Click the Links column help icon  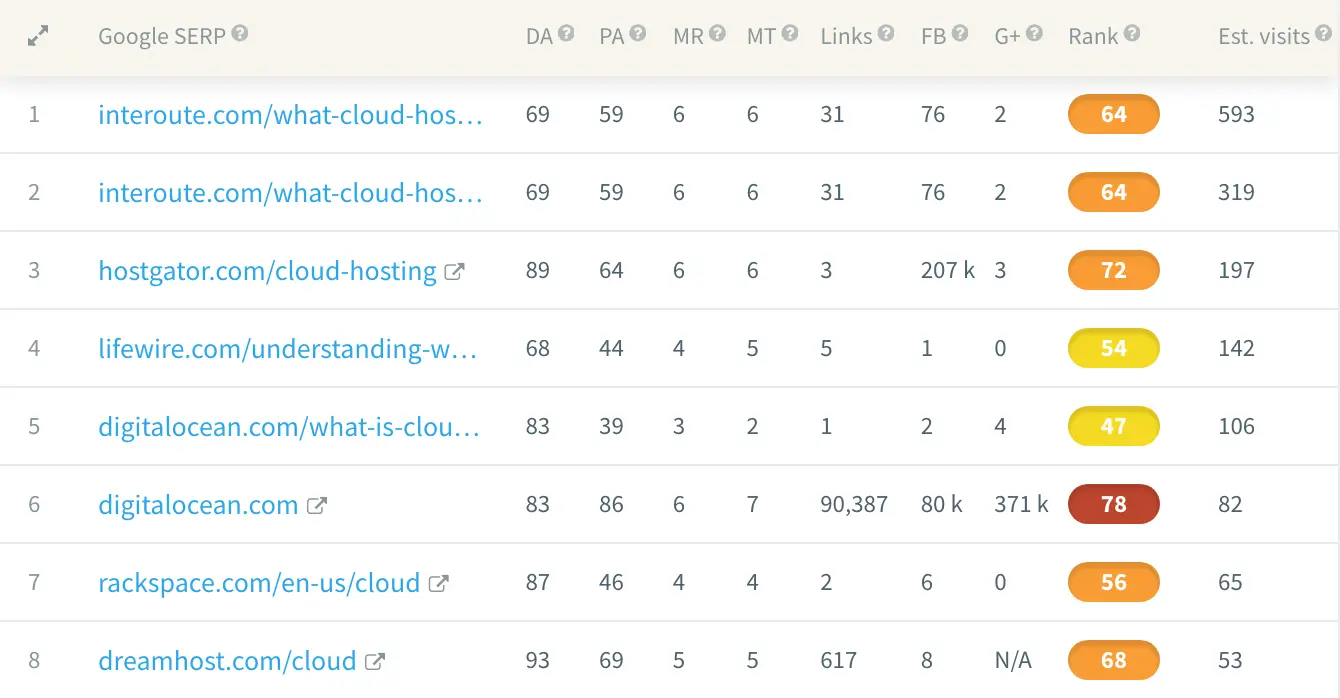pos(886,33)
